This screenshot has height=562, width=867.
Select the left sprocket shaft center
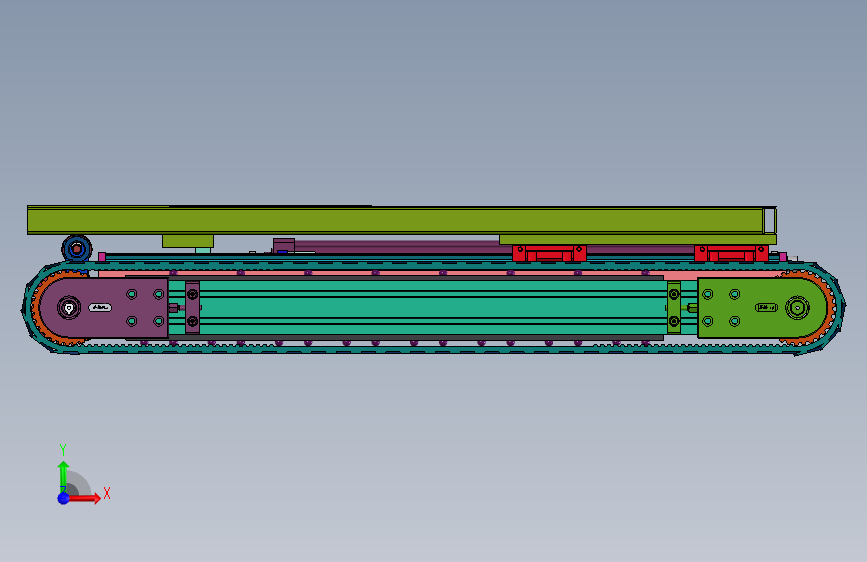tap(69, 308)
